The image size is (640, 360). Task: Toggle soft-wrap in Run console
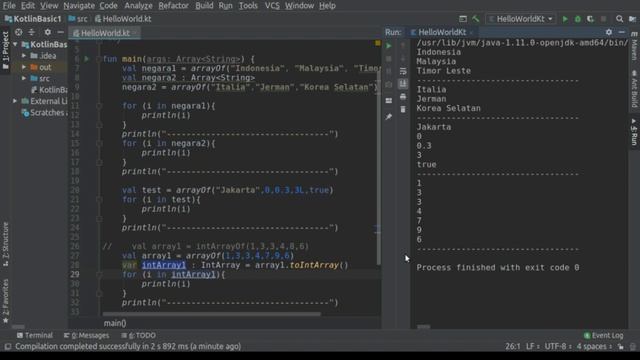(x=403, y=71)
